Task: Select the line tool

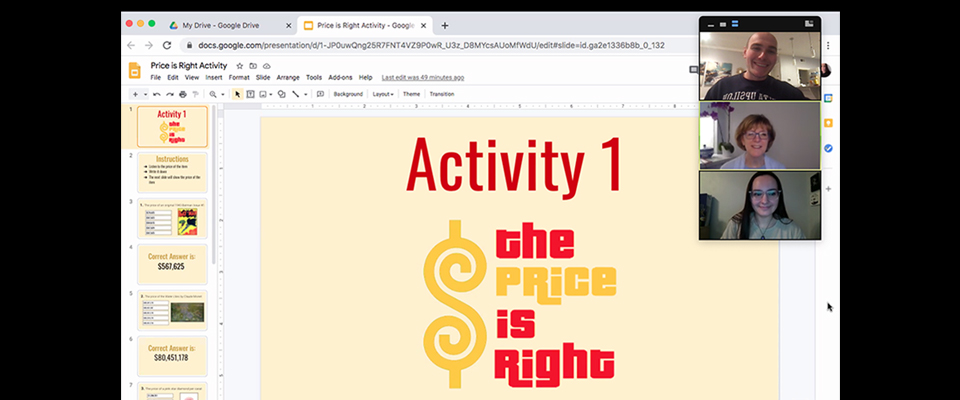Action: pyautogui.click(x=296, y=94)
